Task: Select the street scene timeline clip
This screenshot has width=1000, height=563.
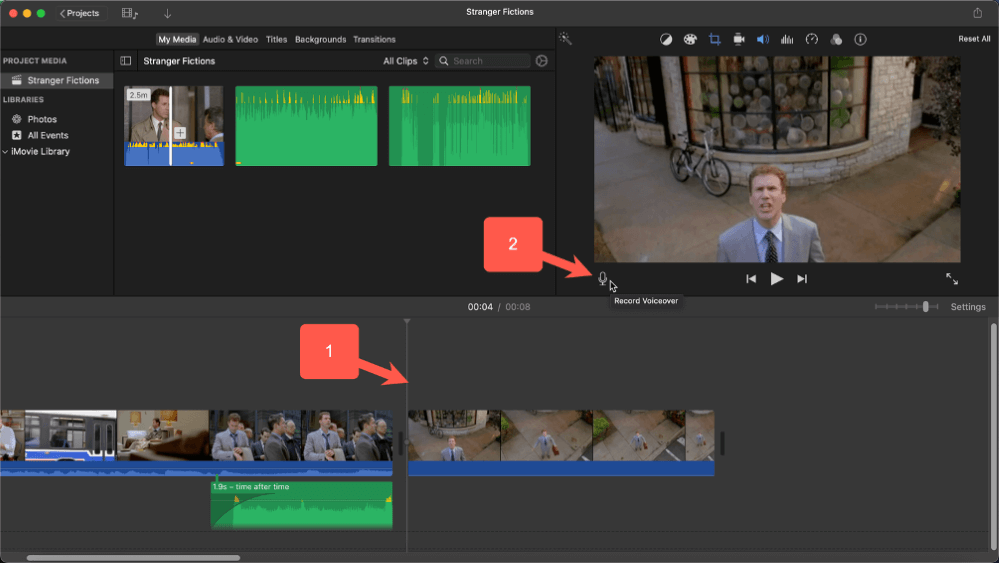Action: tap(561, 442)
